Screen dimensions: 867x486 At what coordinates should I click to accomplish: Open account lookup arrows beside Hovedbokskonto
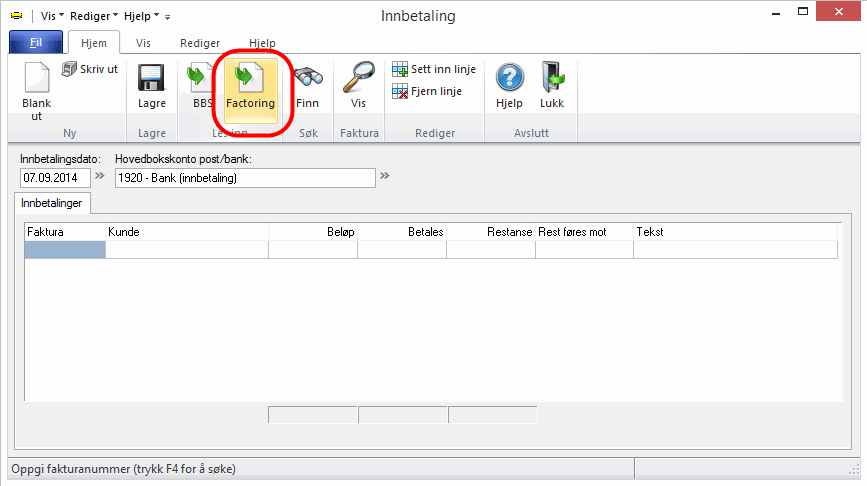click(x=385, y=177)
